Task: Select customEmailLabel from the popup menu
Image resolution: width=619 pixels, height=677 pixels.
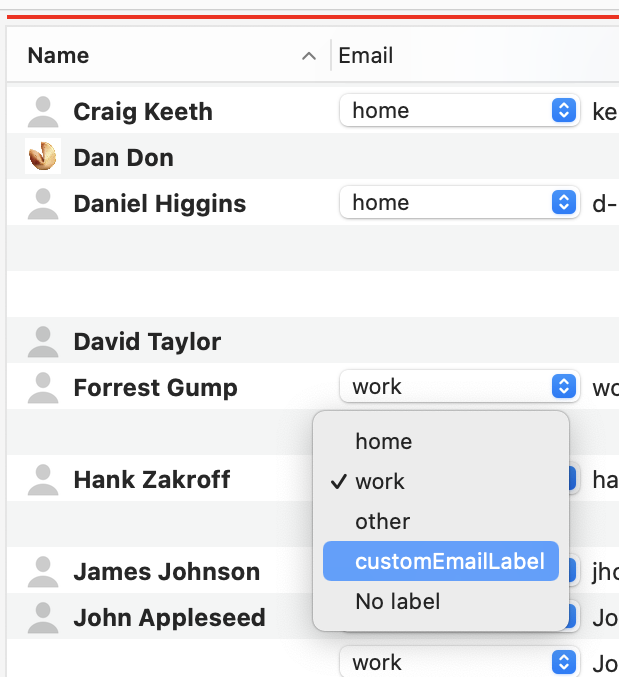Action: [x=441, y=561]
